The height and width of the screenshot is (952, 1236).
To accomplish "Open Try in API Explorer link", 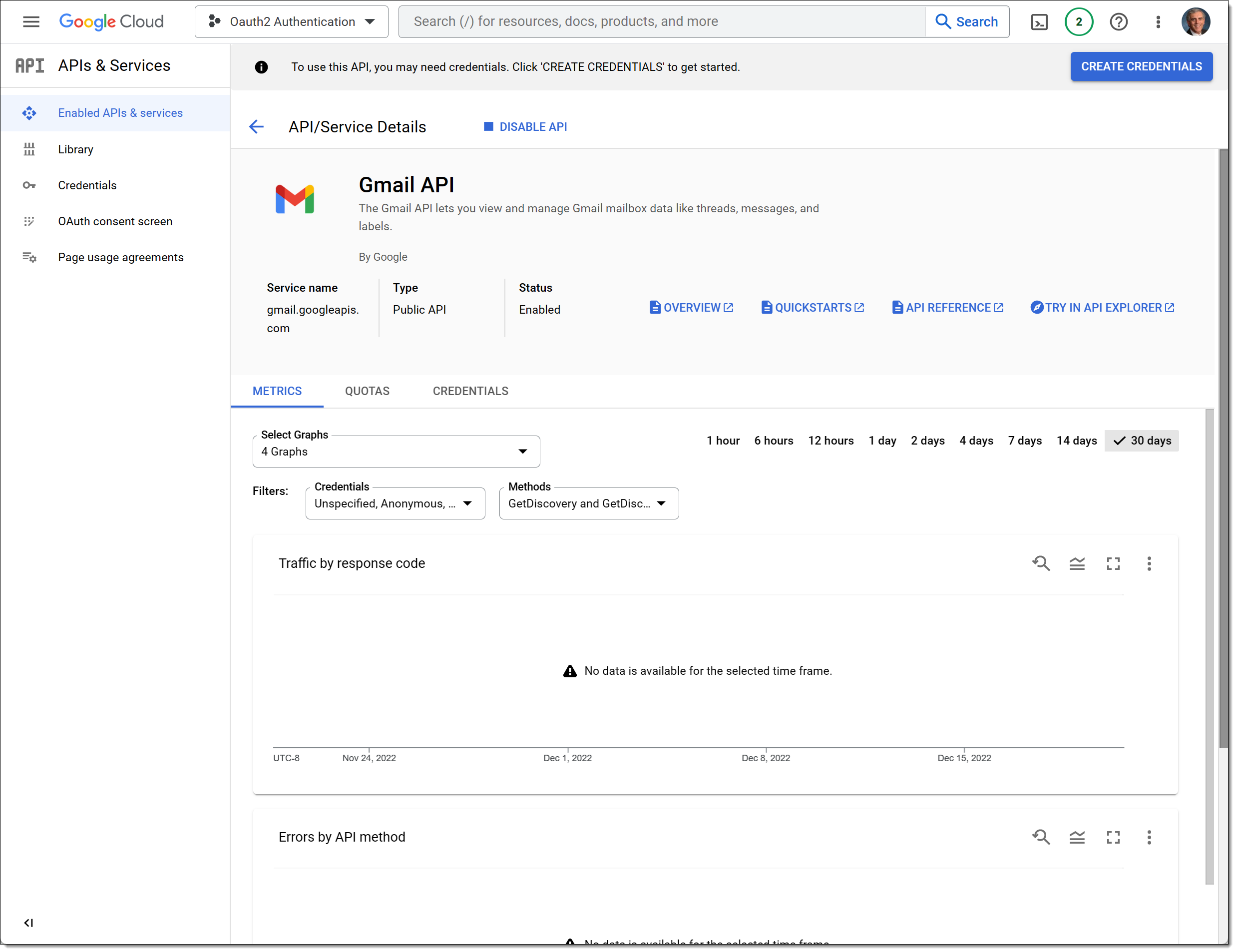I will [1102, 307].
